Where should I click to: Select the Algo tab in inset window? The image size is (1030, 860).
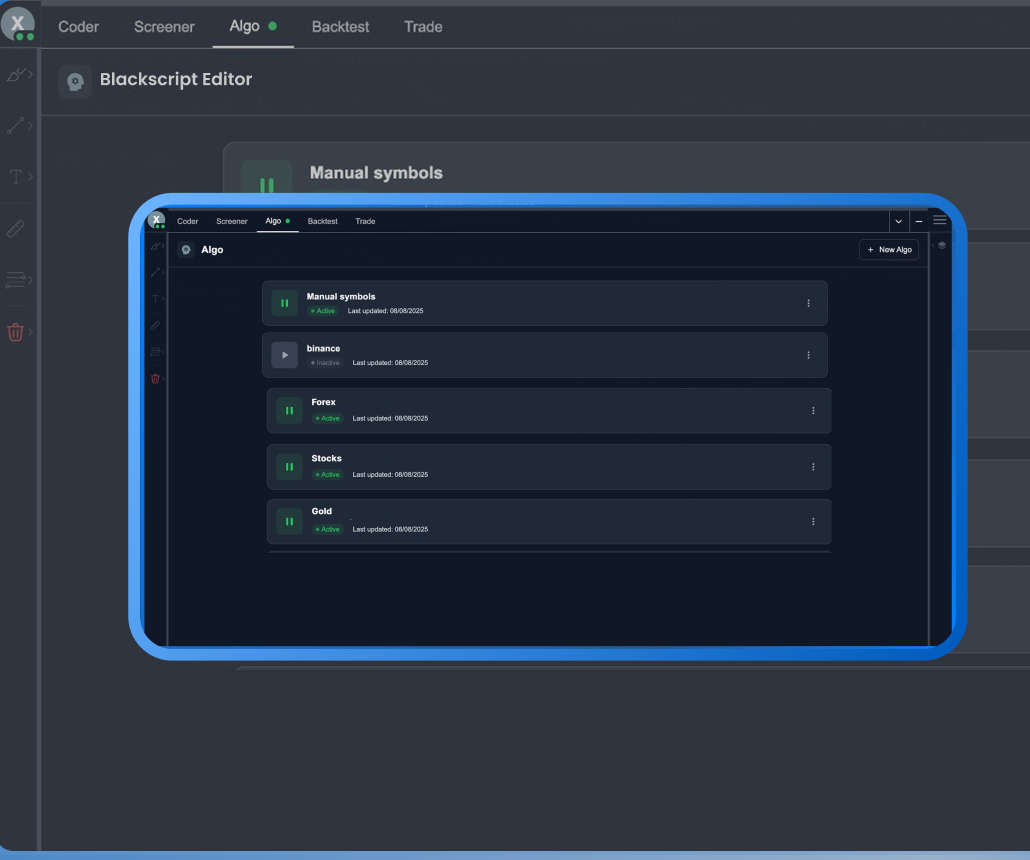[x=277, y=221]
